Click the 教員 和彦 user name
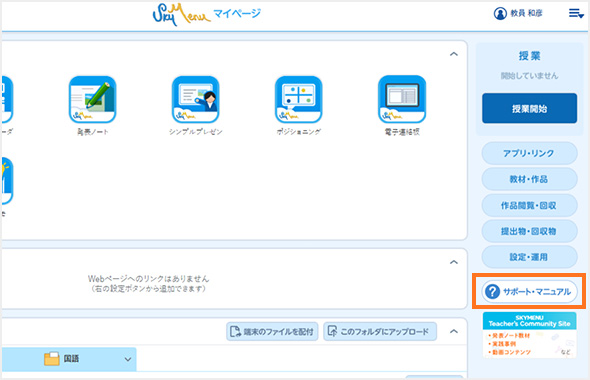Viewport: 590px width, 380px height. coord(526,14)
